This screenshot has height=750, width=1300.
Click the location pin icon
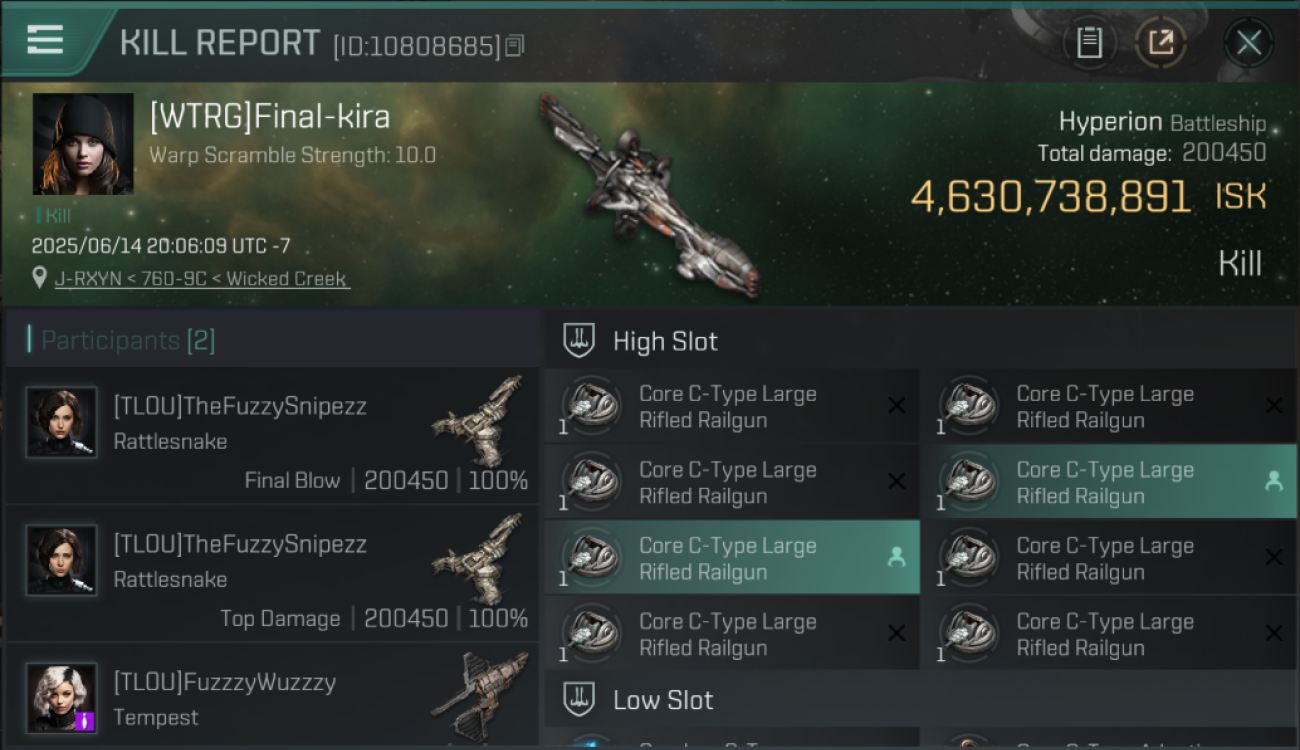(39, 279)
